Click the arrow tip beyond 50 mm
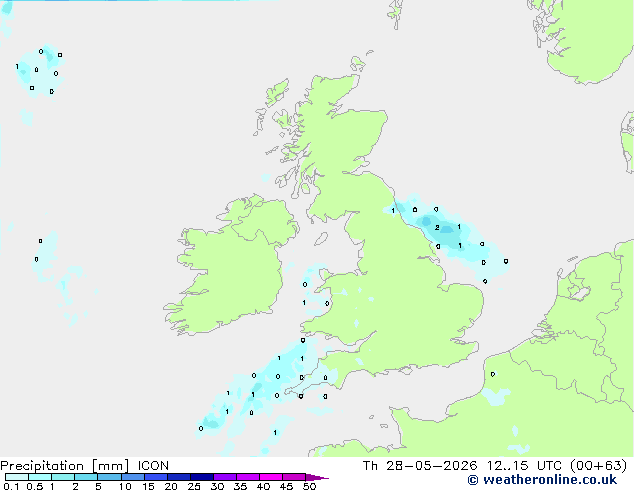Viewport: 634px width, 490px height. [x=317, y=477]
